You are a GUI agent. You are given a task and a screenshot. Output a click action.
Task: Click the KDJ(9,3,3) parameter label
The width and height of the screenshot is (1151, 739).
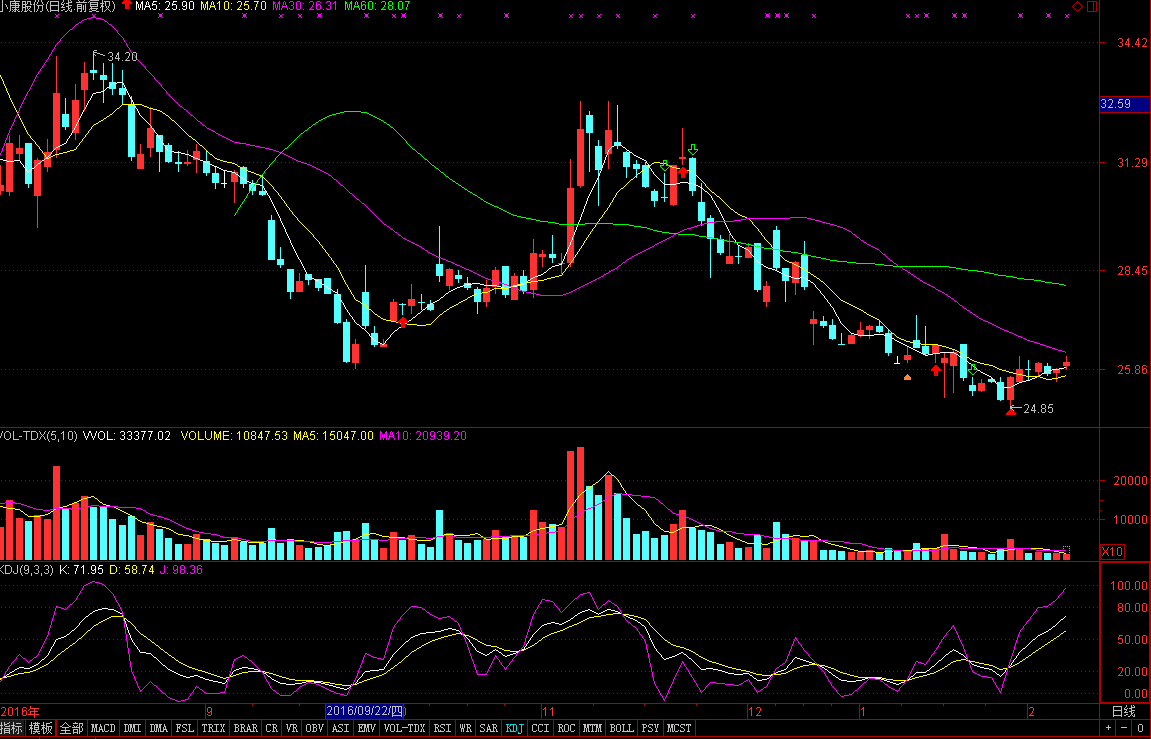[x=26, y=569]
